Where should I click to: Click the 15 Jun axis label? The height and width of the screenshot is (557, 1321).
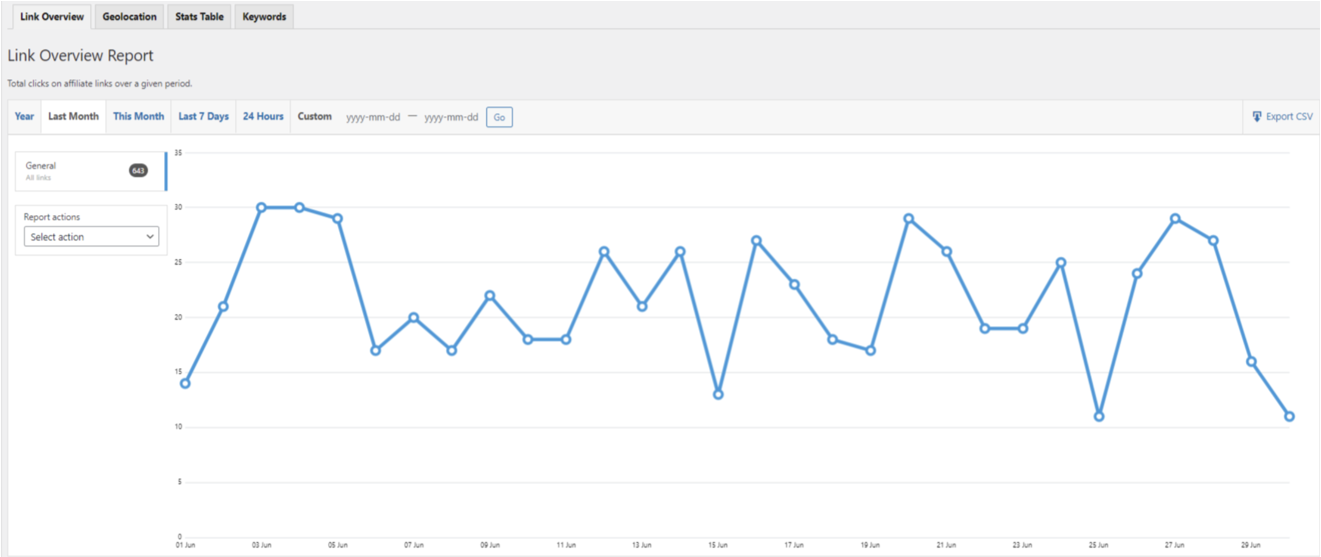pos(718,545)
